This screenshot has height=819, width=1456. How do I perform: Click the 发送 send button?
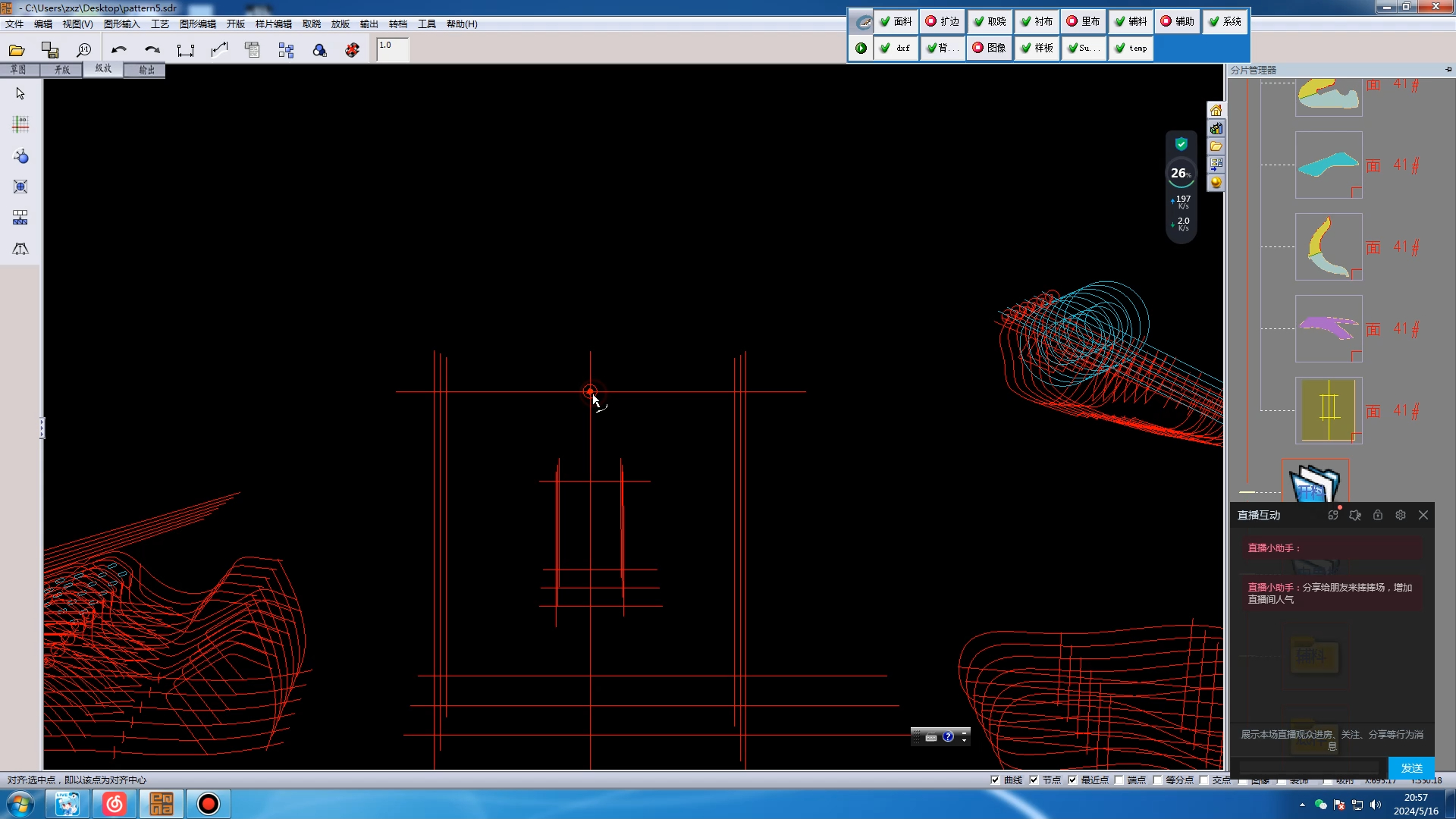[1410, 767]
